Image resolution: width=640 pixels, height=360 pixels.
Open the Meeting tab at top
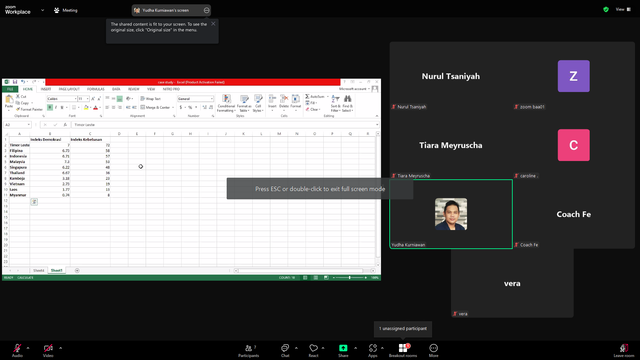pos(66,10)
